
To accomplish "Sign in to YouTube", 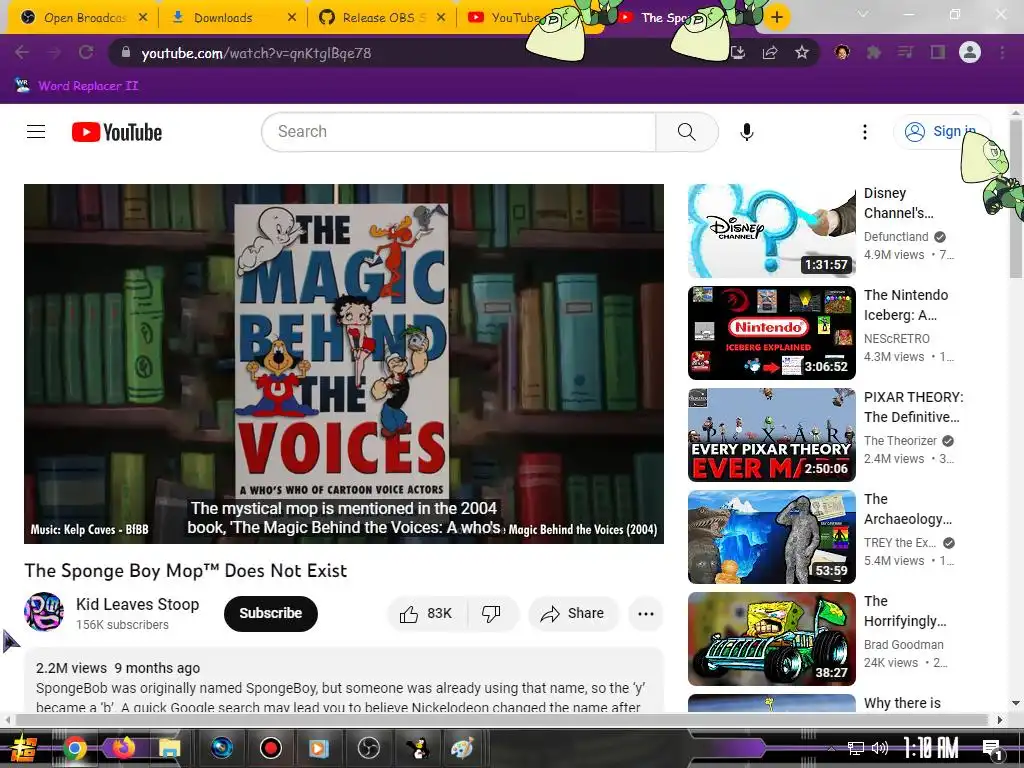I will tap(940, 132).
